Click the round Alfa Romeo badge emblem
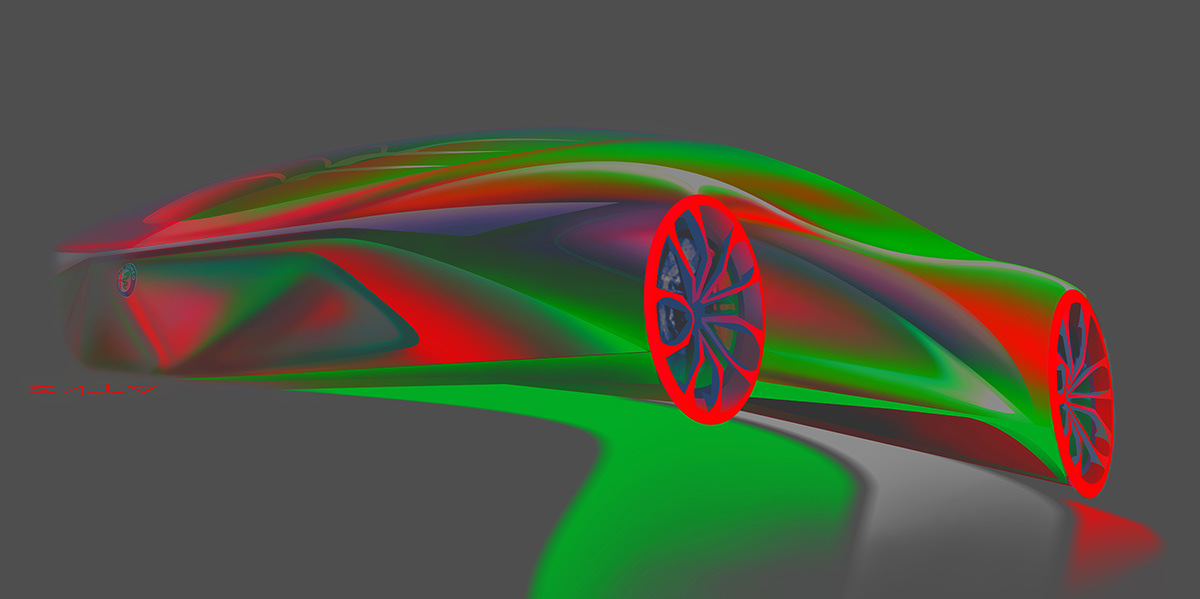The image size is (1200, 599). pyautogui.click(x=128, y=279)
